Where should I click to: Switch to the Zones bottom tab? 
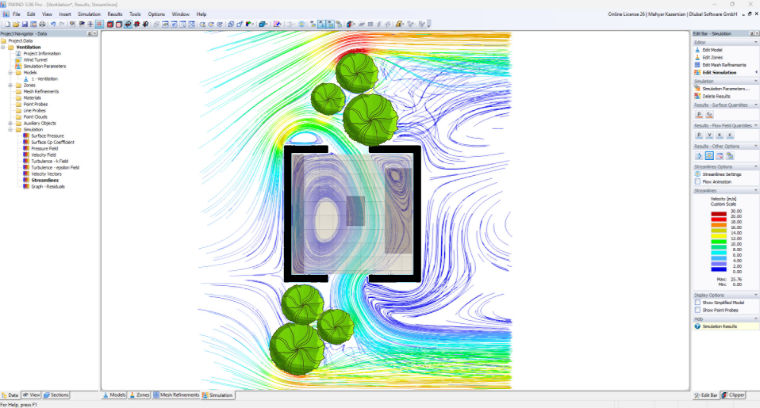click(x=140, y=395)
